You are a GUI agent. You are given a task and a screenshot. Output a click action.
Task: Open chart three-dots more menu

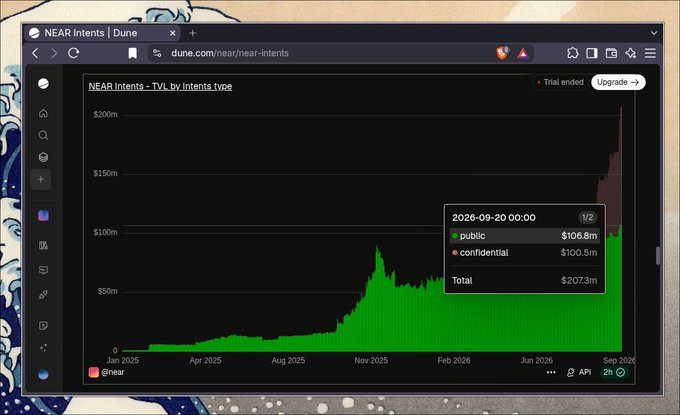coord(551,373)
